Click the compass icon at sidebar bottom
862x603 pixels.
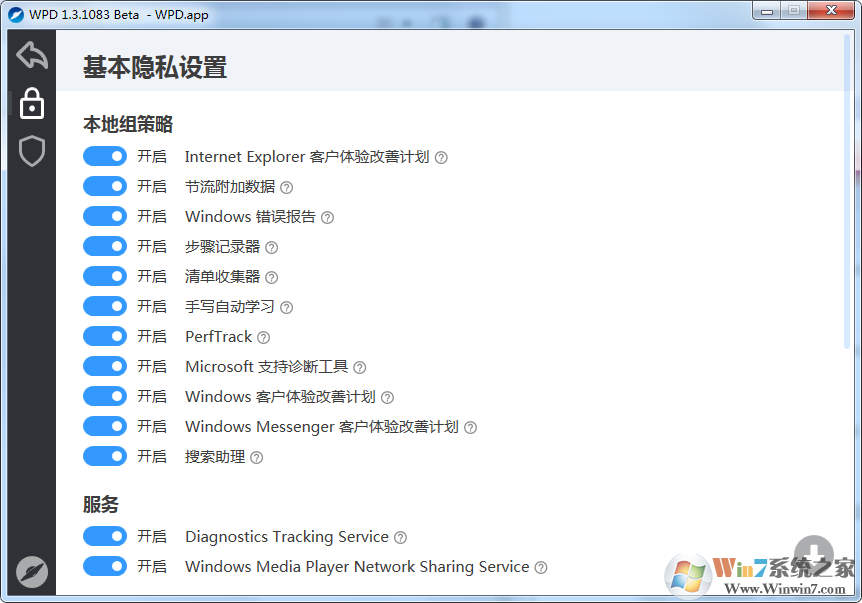pos(32,572)
